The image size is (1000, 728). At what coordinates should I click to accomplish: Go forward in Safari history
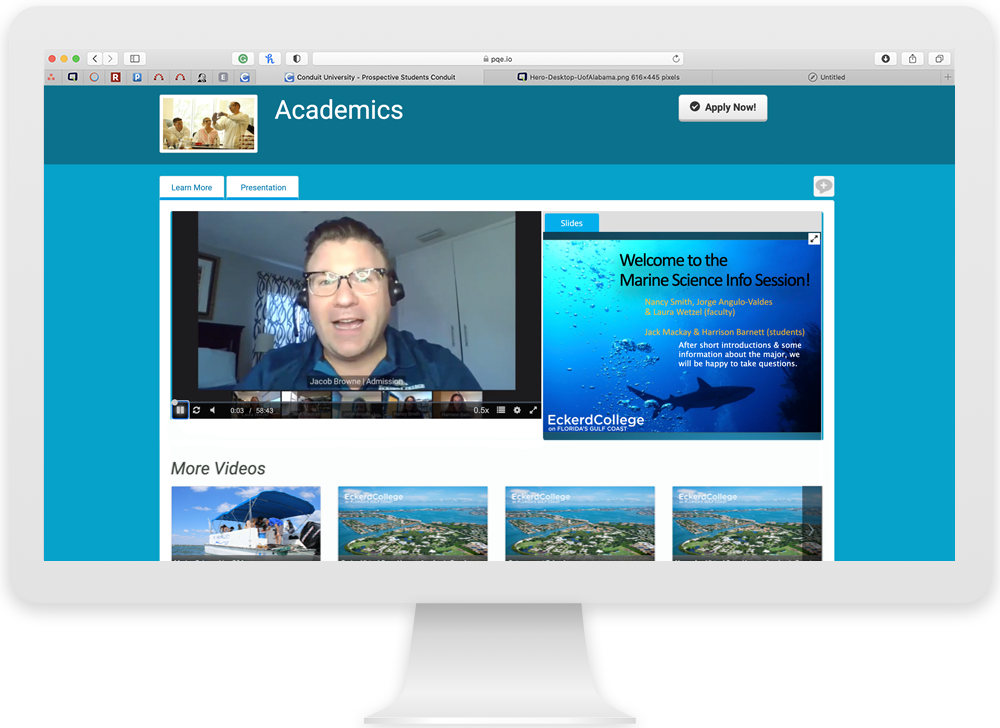110,59
